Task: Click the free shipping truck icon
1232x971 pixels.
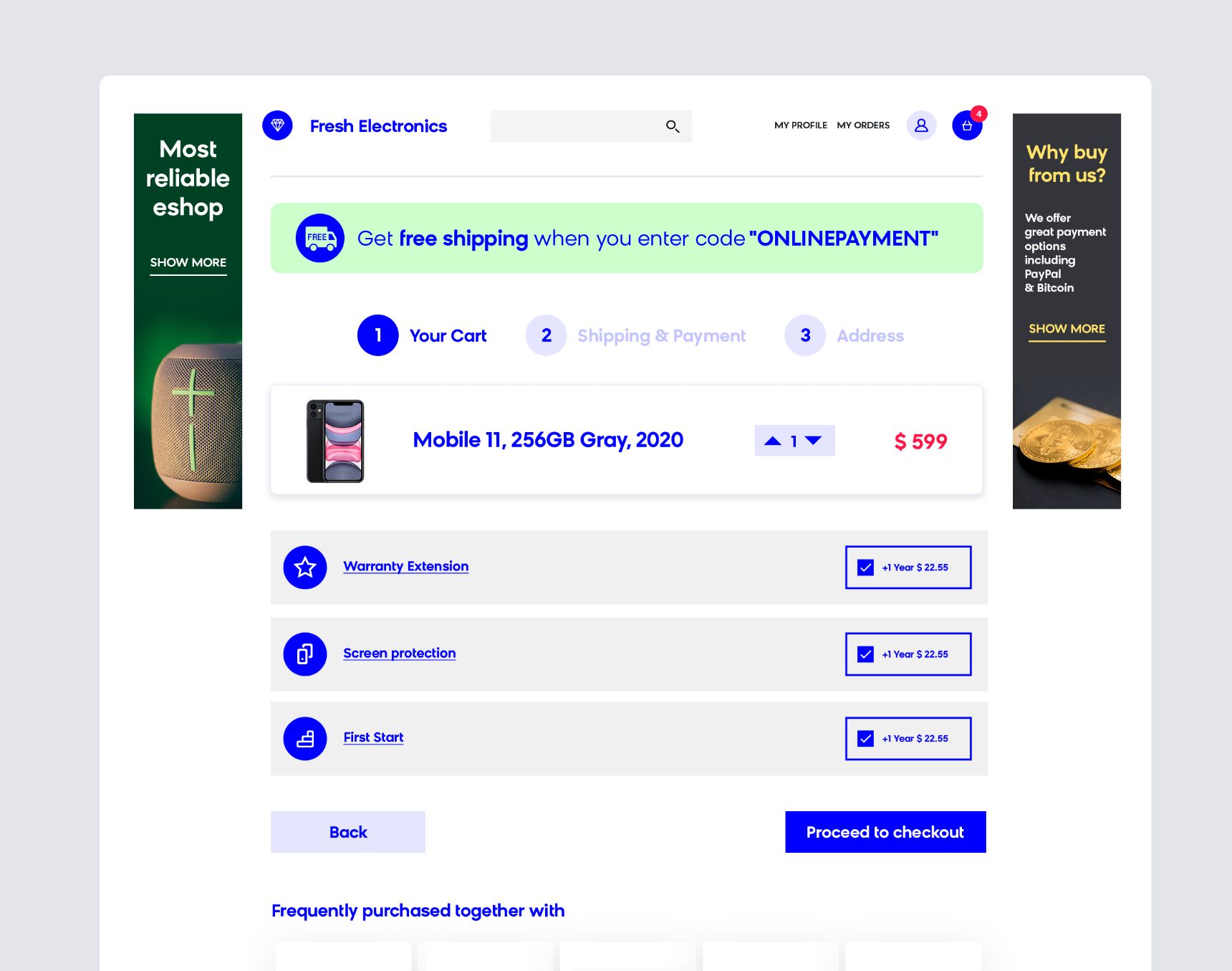Action: (320, 238)
